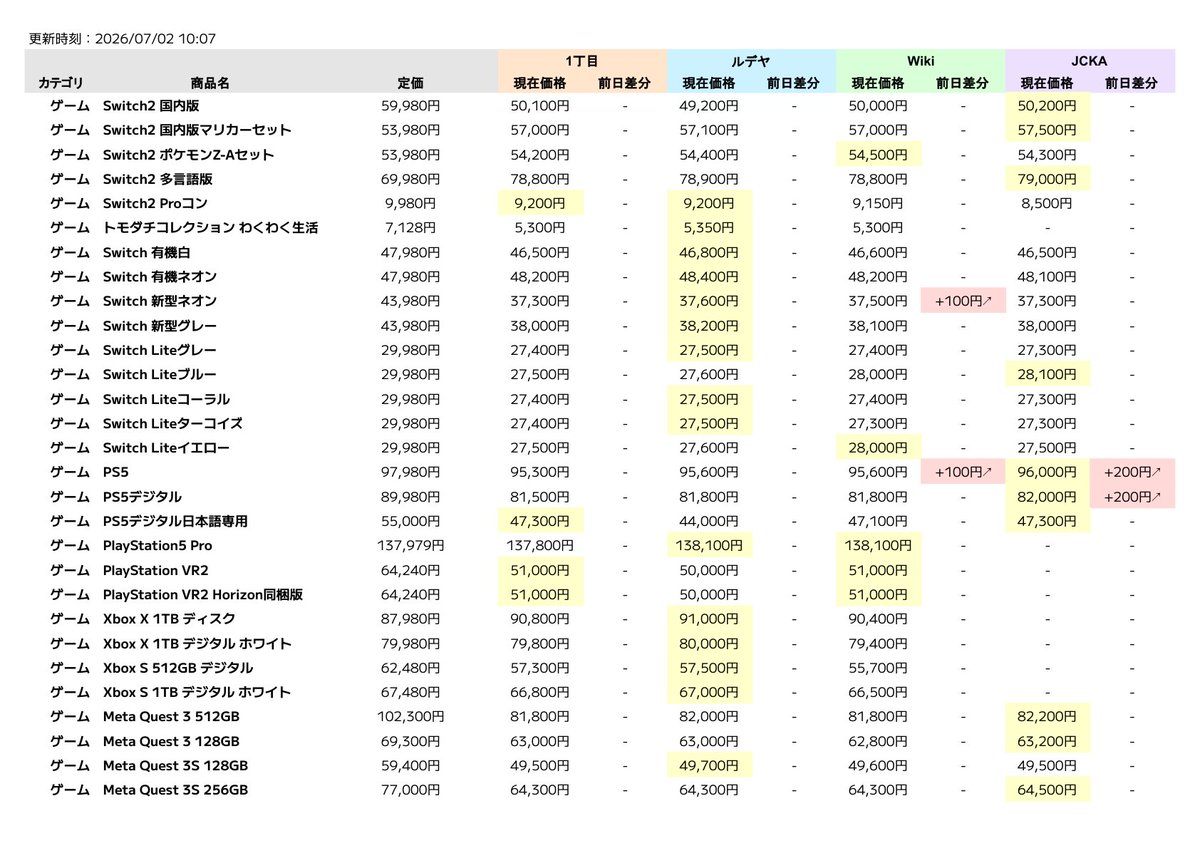Click product name Xbox S 1TB デジタル ホワイト
Image resolution: width=1200 pixels, height=848 pixels.
(x=196, y=693)
